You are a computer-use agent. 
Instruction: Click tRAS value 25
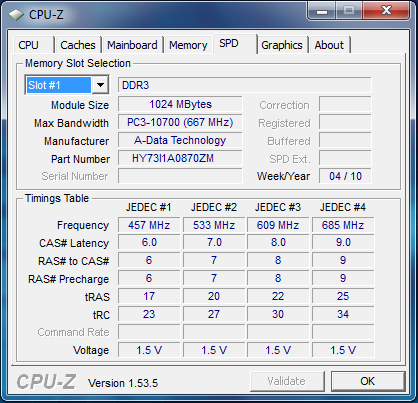click(343, 296)
